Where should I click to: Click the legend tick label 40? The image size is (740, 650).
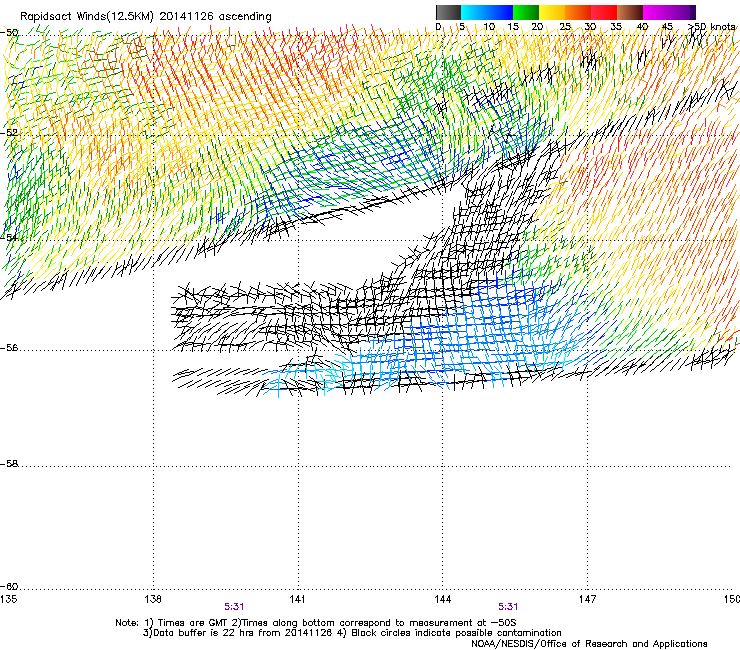tap(642, 26)
